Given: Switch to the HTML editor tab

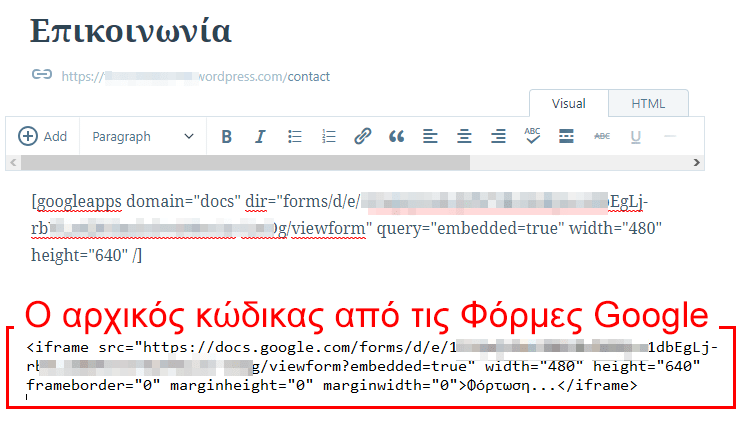Looking at the screenshot, I should tap(648, 103).
